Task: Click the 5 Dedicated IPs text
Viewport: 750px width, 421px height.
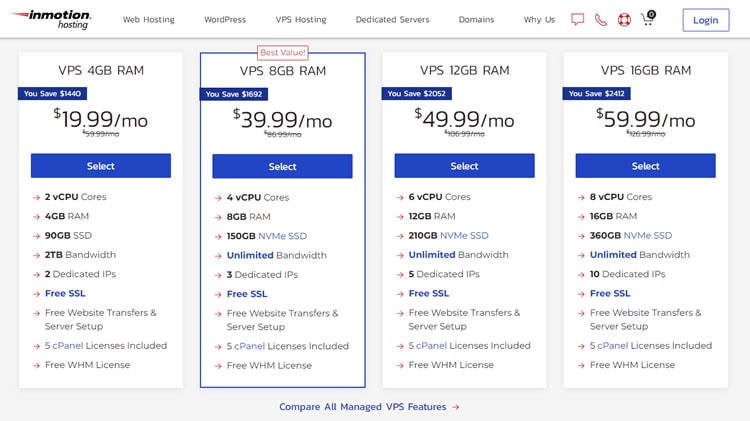Action: [x=444, y=274]
